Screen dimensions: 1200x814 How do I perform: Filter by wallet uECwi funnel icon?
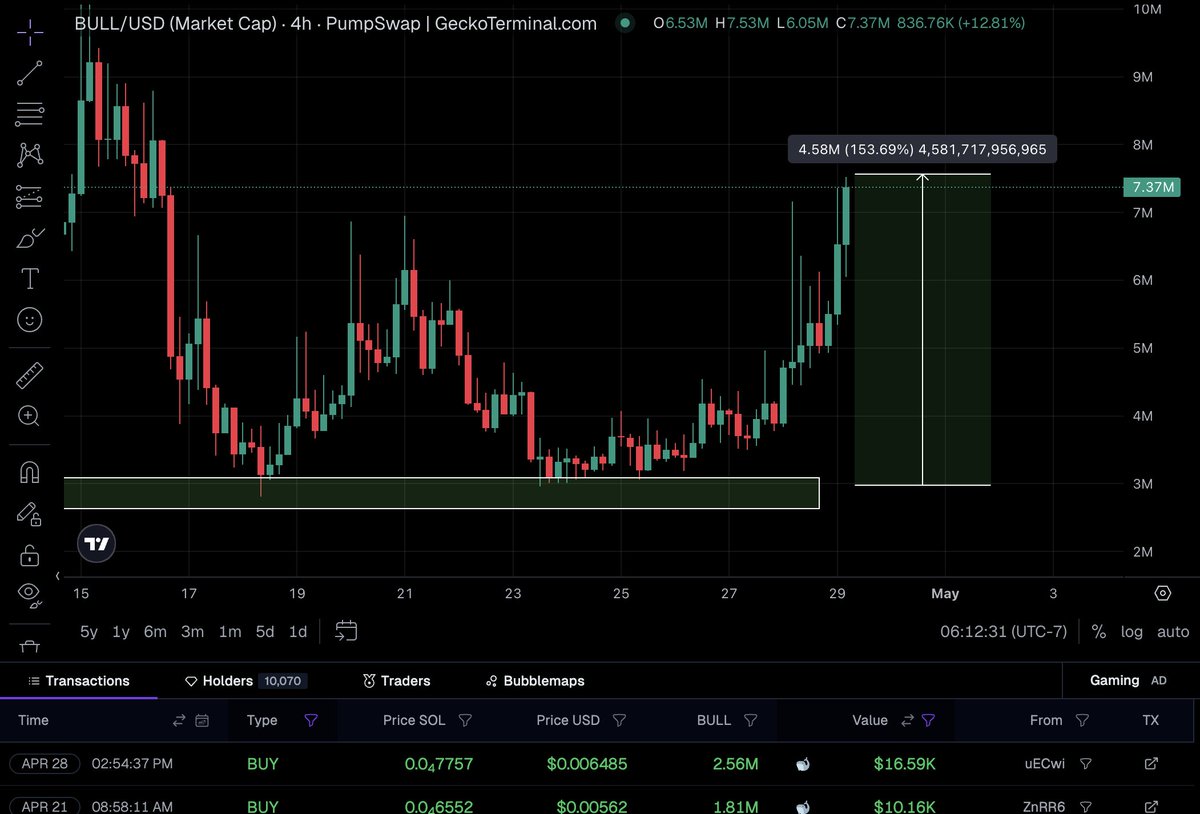(1086, 764)
